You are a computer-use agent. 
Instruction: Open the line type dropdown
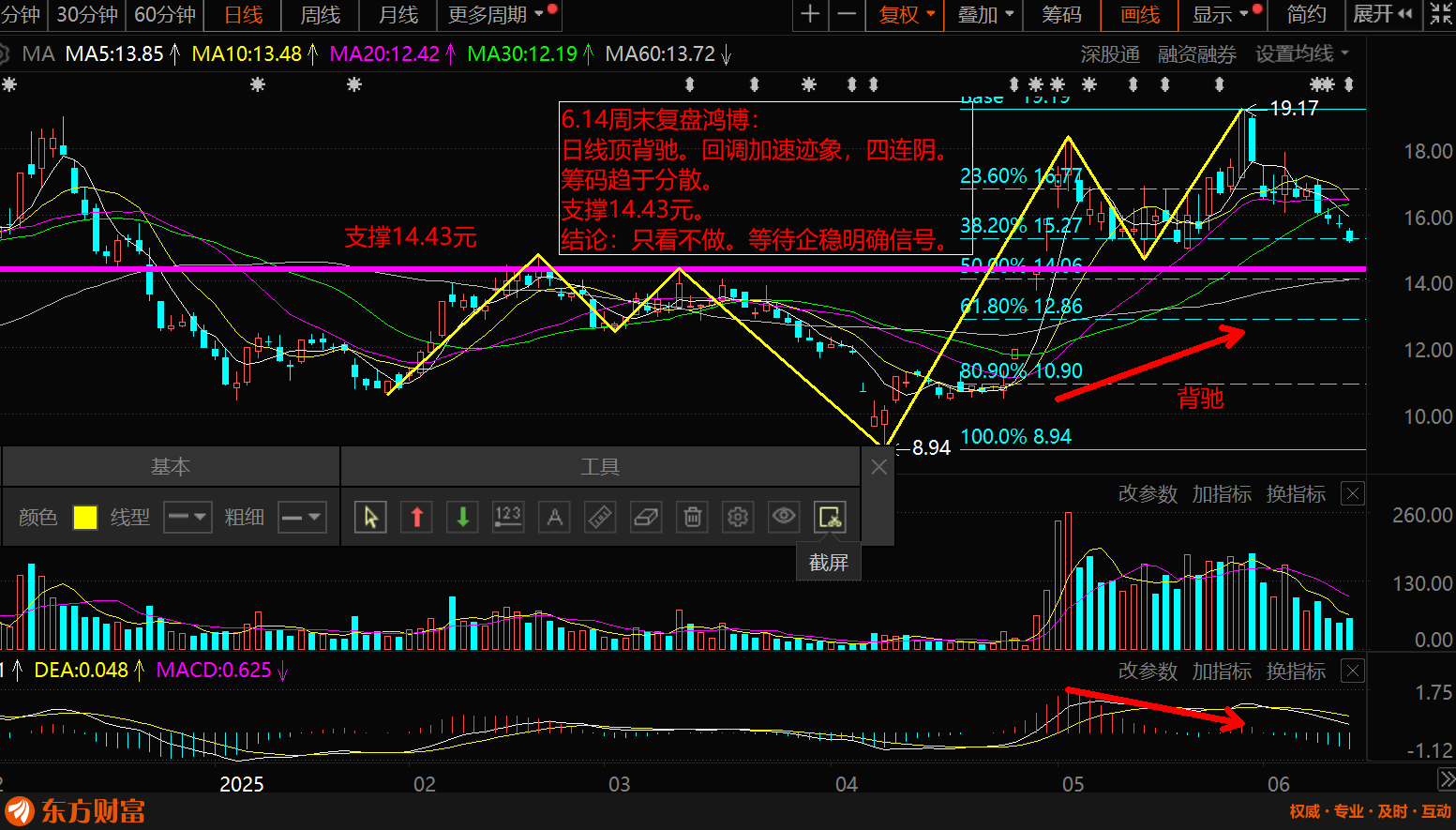tap(188, 517)
